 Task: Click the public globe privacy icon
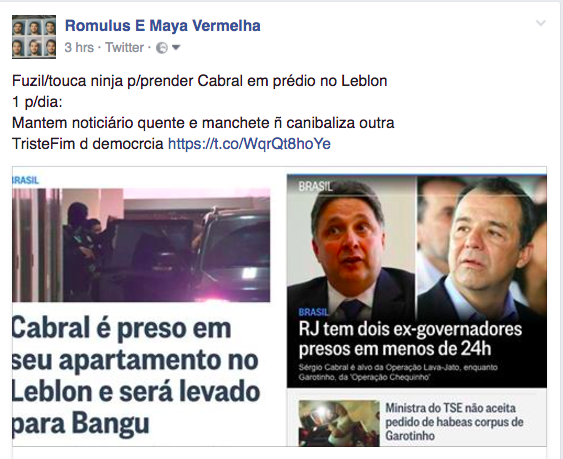pyautogui.click(x=162, y=48)
